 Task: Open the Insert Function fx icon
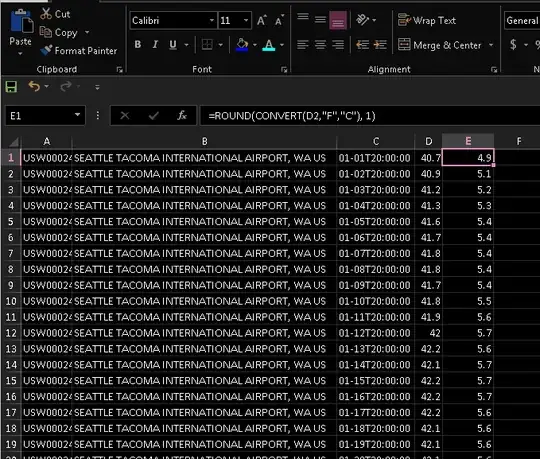(x=182, y=115)
